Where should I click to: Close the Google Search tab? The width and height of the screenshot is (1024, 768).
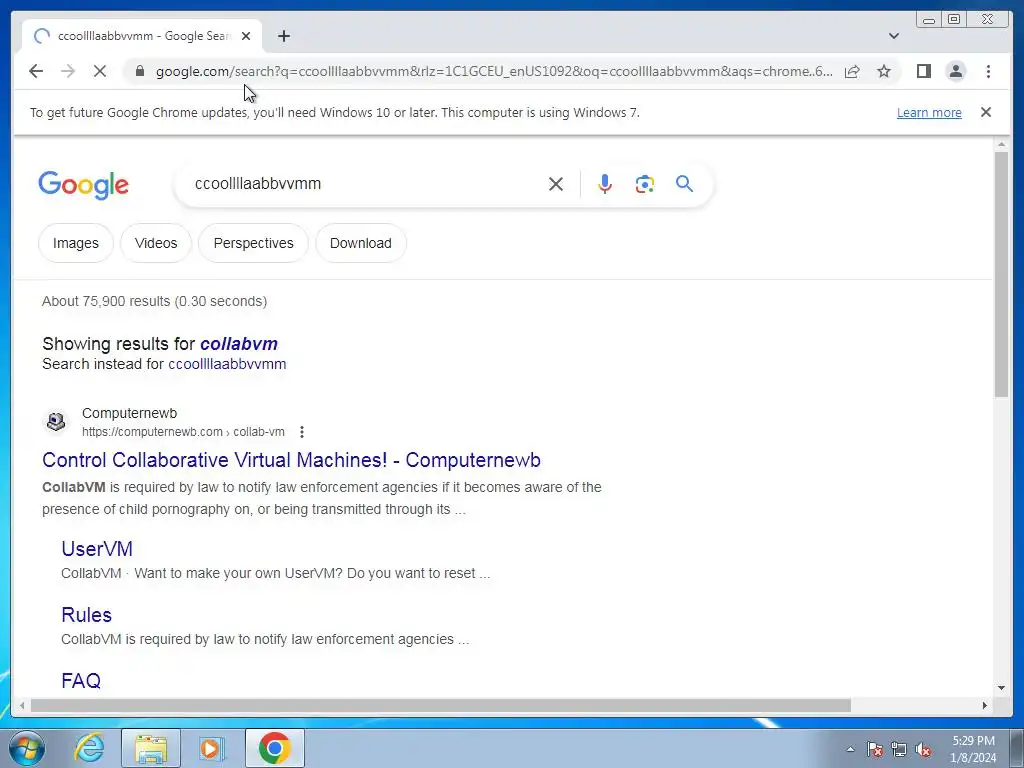(246, 36)
